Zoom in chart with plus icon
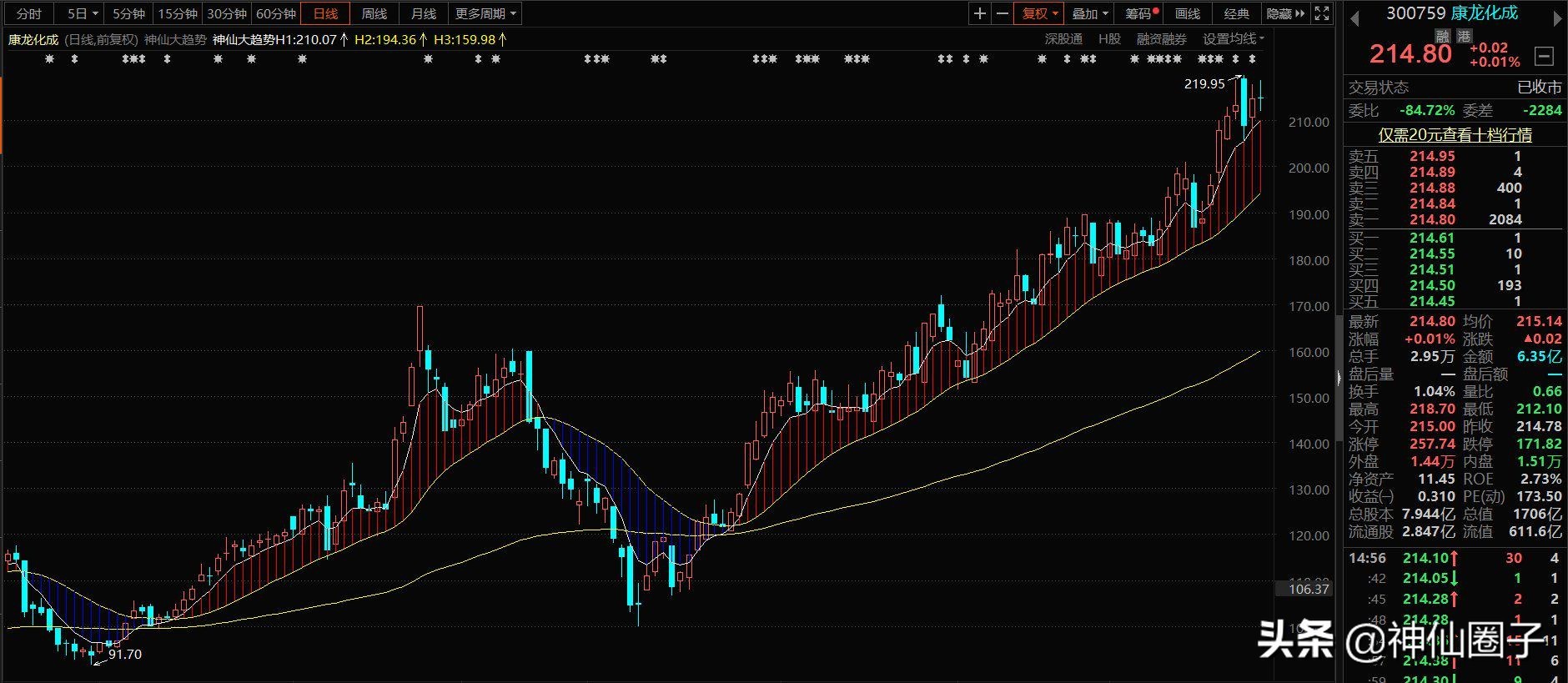This screenshot has width=1568, height=683. coord(980,13)
